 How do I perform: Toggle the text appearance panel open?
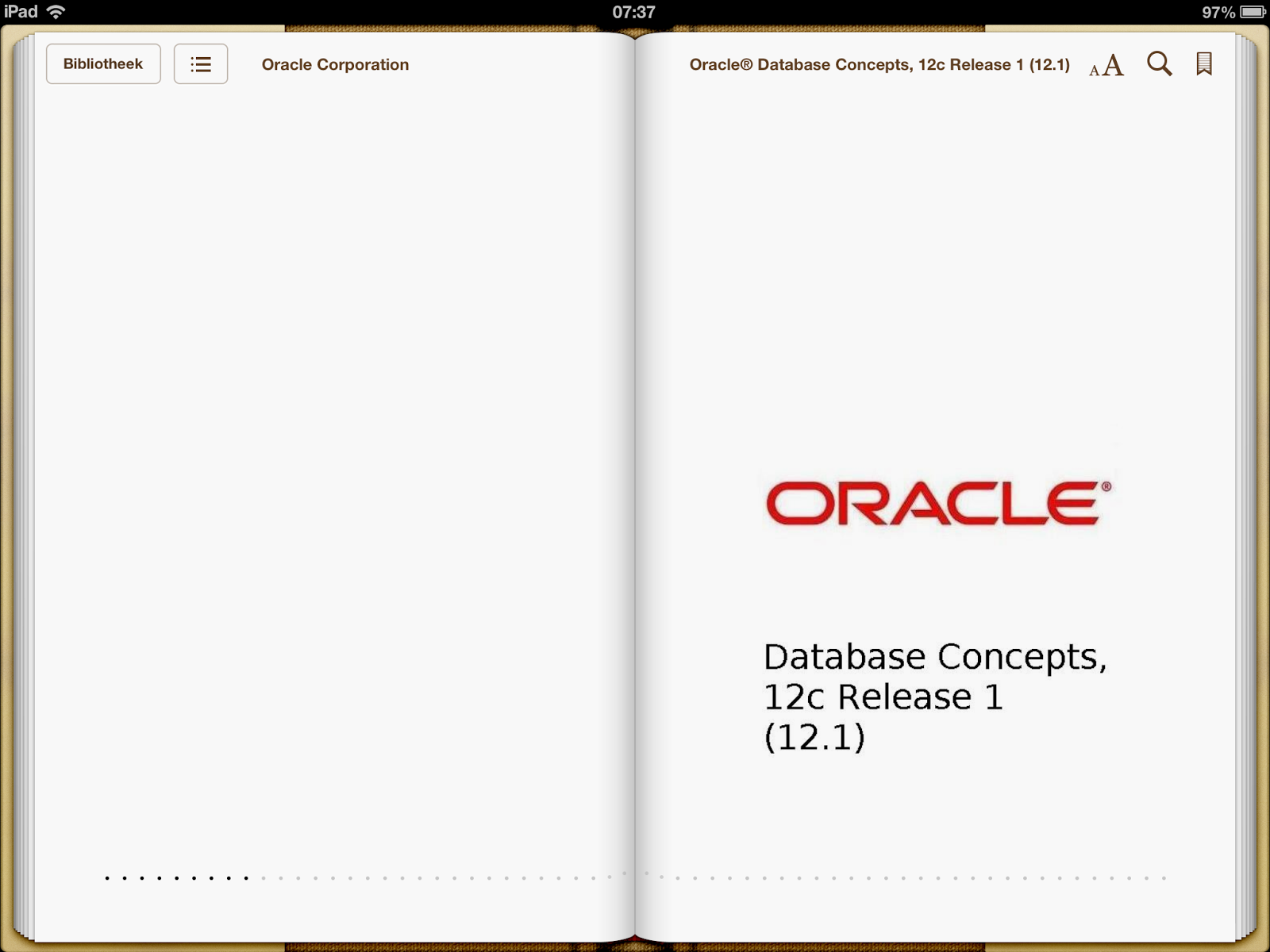[1105, 66]
